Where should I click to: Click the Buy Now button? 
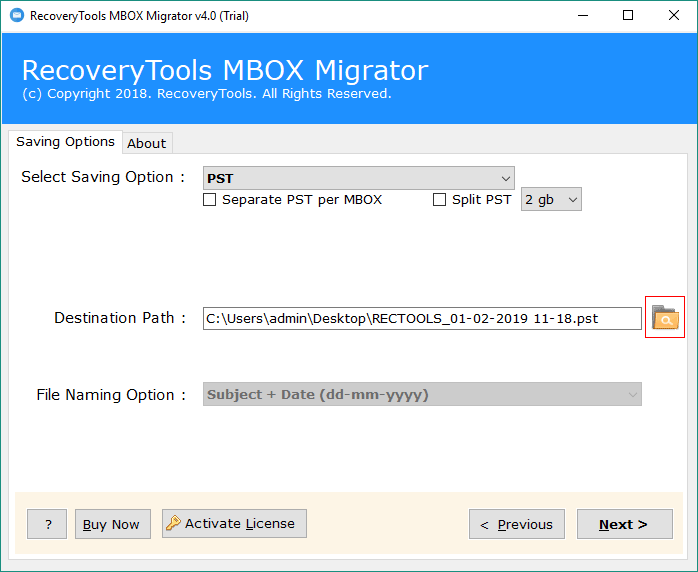[113, 524]
